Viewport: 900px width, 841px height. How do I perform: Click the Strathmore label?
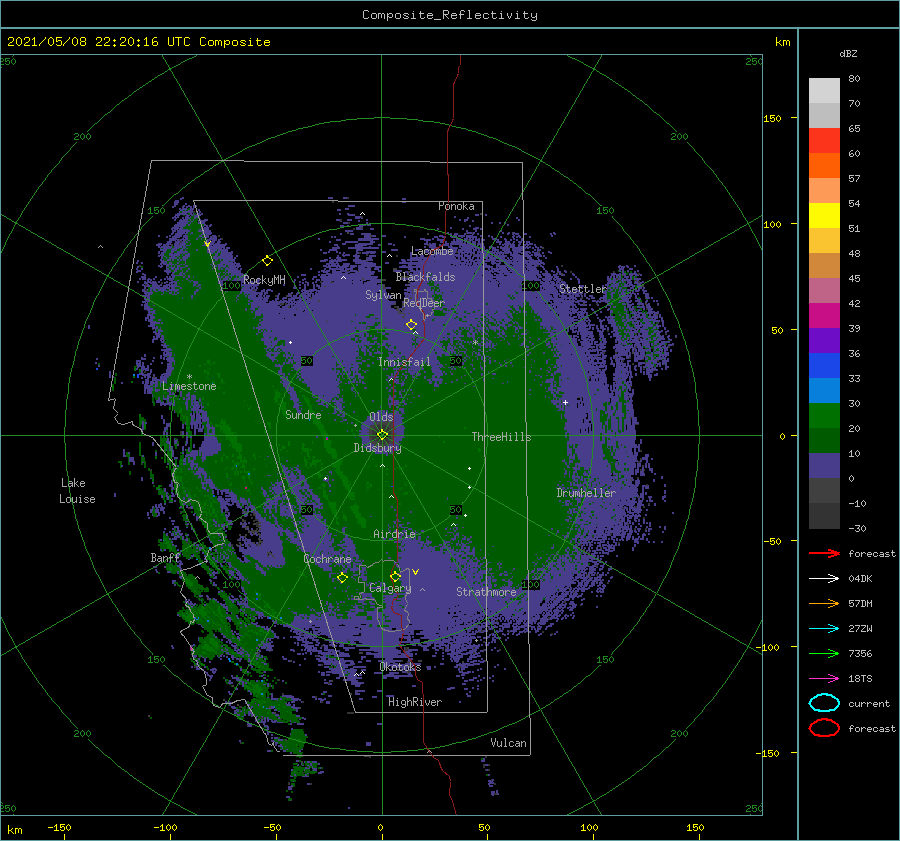(x=486, y=591)
